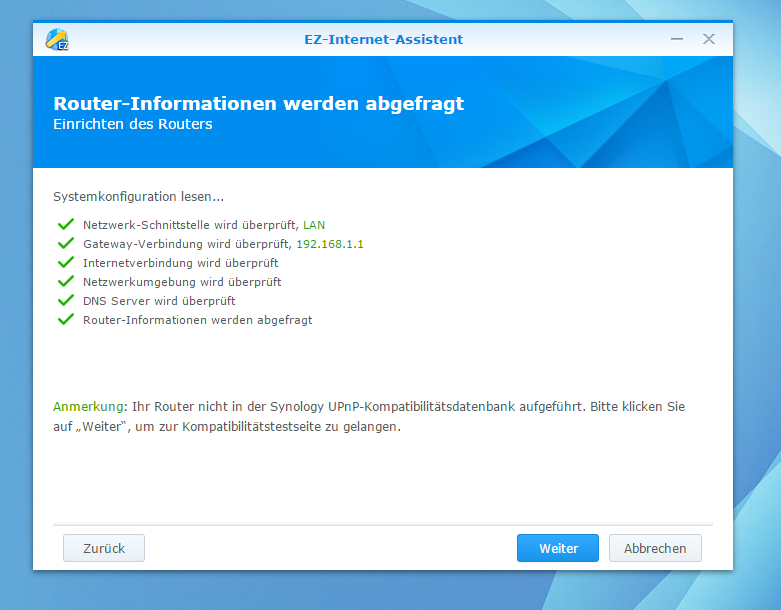Minimize the EZ-Internet-Assistent window
This screenshot has width=781, height=610.
pyautogui.click(x=677, y=39)
